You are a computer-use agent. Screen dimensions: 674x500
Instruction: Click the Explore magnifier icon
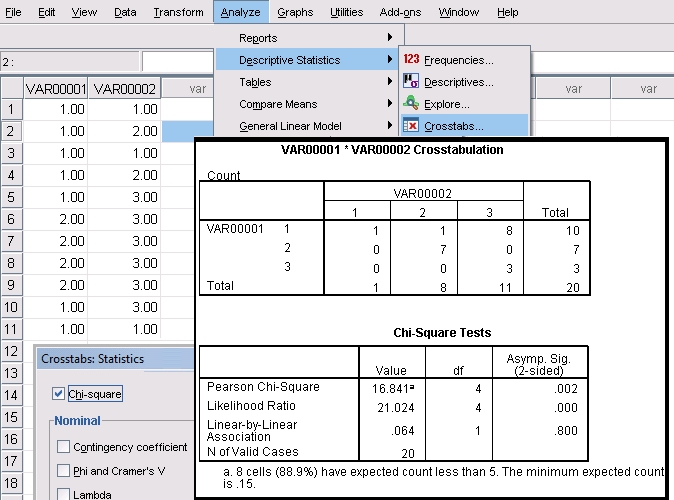pyautogui.click(x=411, y=104)
